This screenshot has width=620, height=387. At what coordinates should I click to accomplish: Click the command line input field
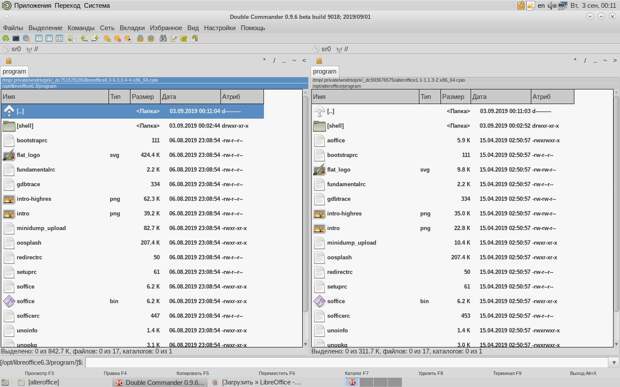point(346,362)
